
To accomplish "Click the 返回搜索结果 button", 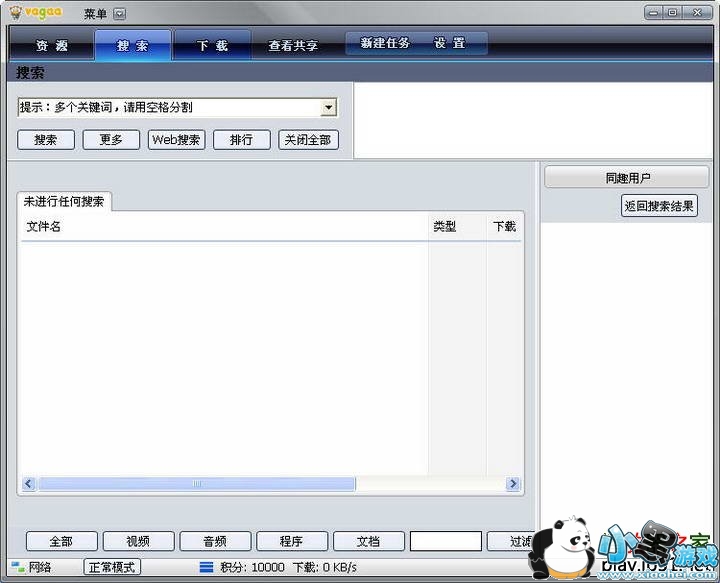I will point(659,206).
